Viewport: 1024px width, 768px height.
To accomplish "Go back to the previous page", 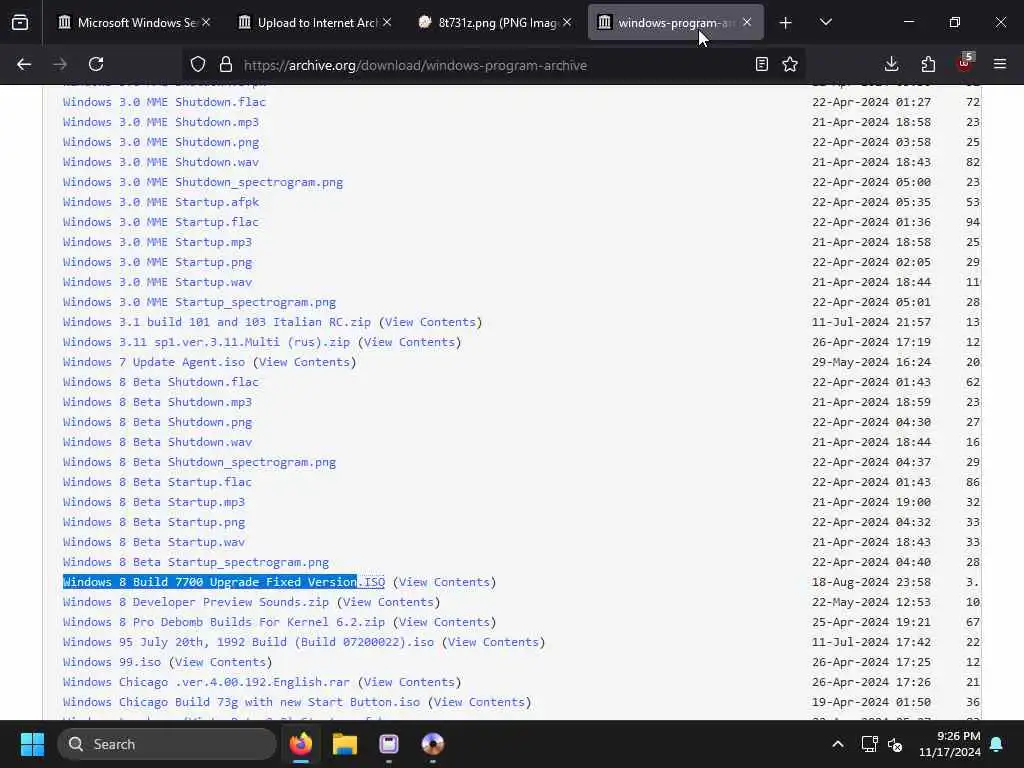I will point(24,64).
